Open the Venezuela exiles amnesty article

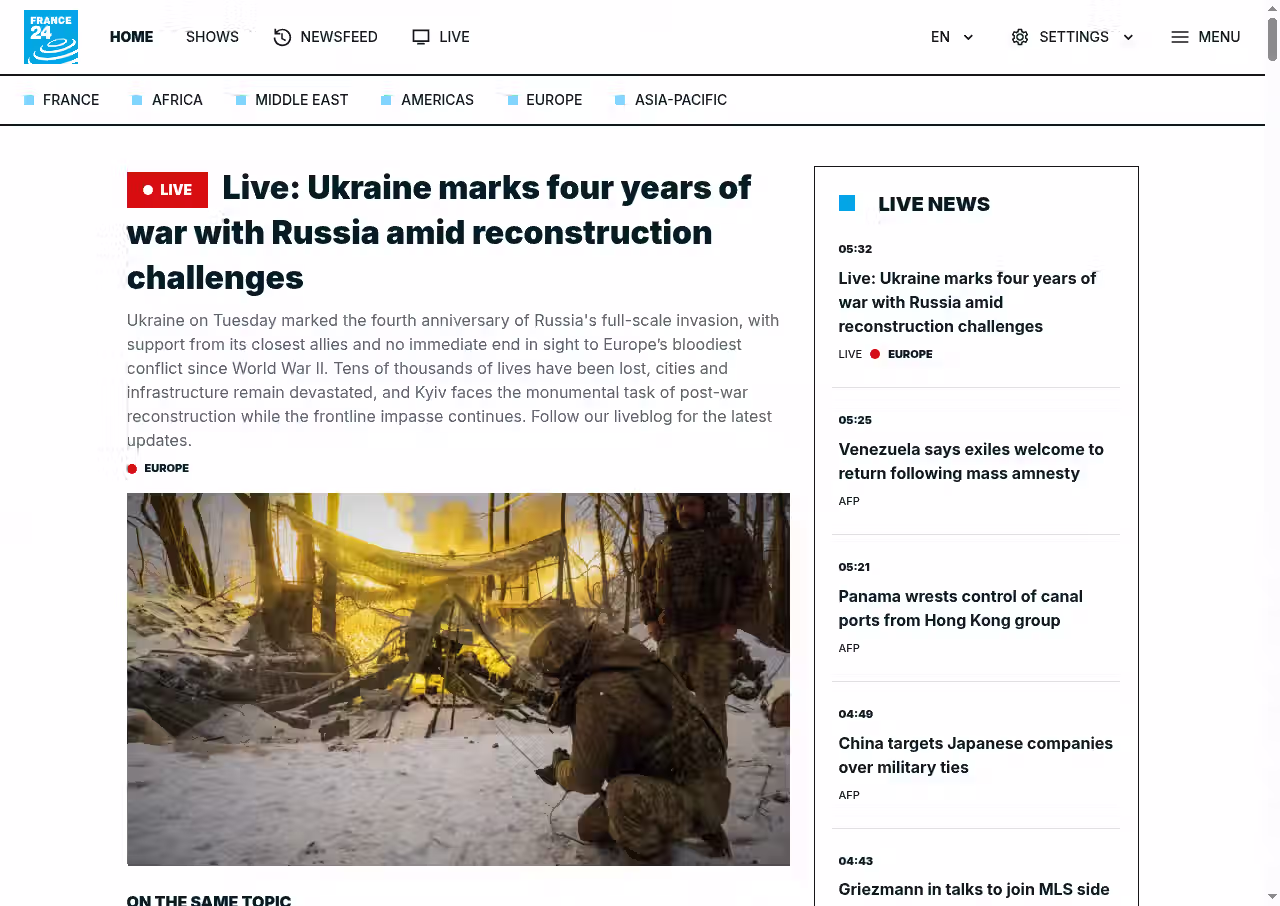970,461
